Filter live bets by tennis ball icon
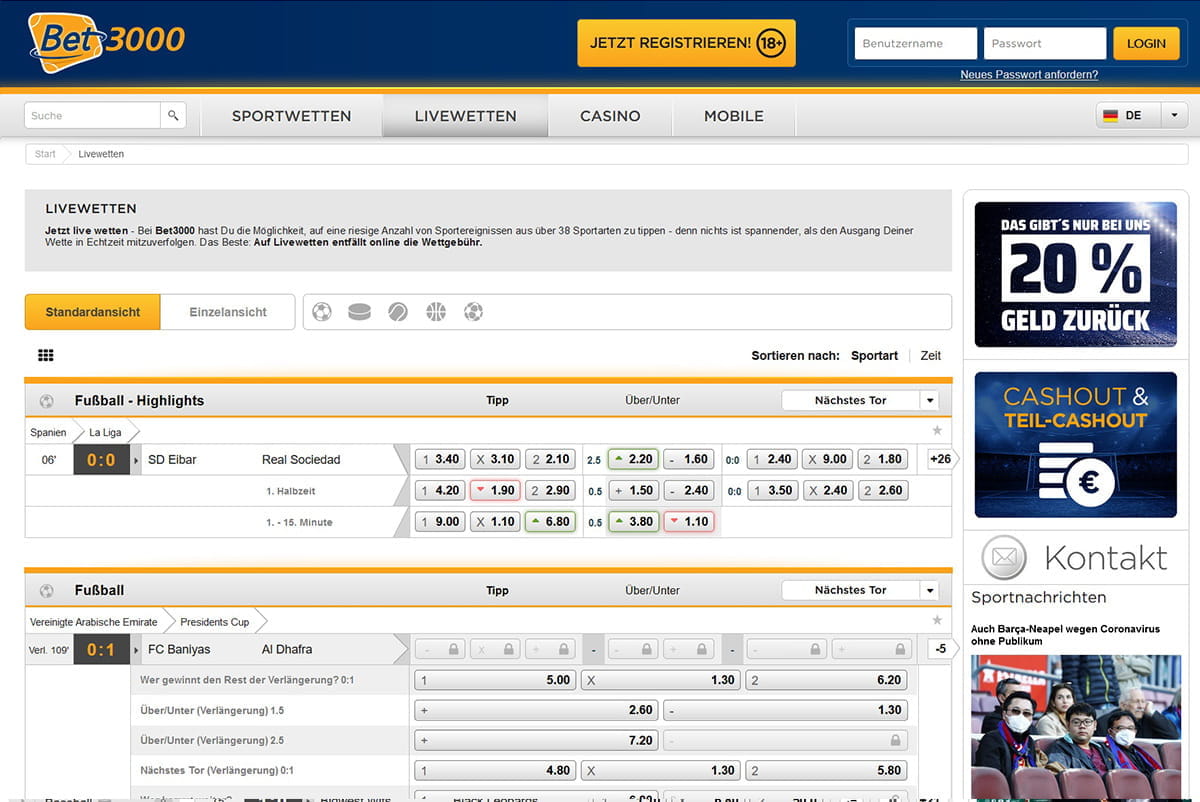The width and height of the screenshot is (1200, 802). (398, 312)
